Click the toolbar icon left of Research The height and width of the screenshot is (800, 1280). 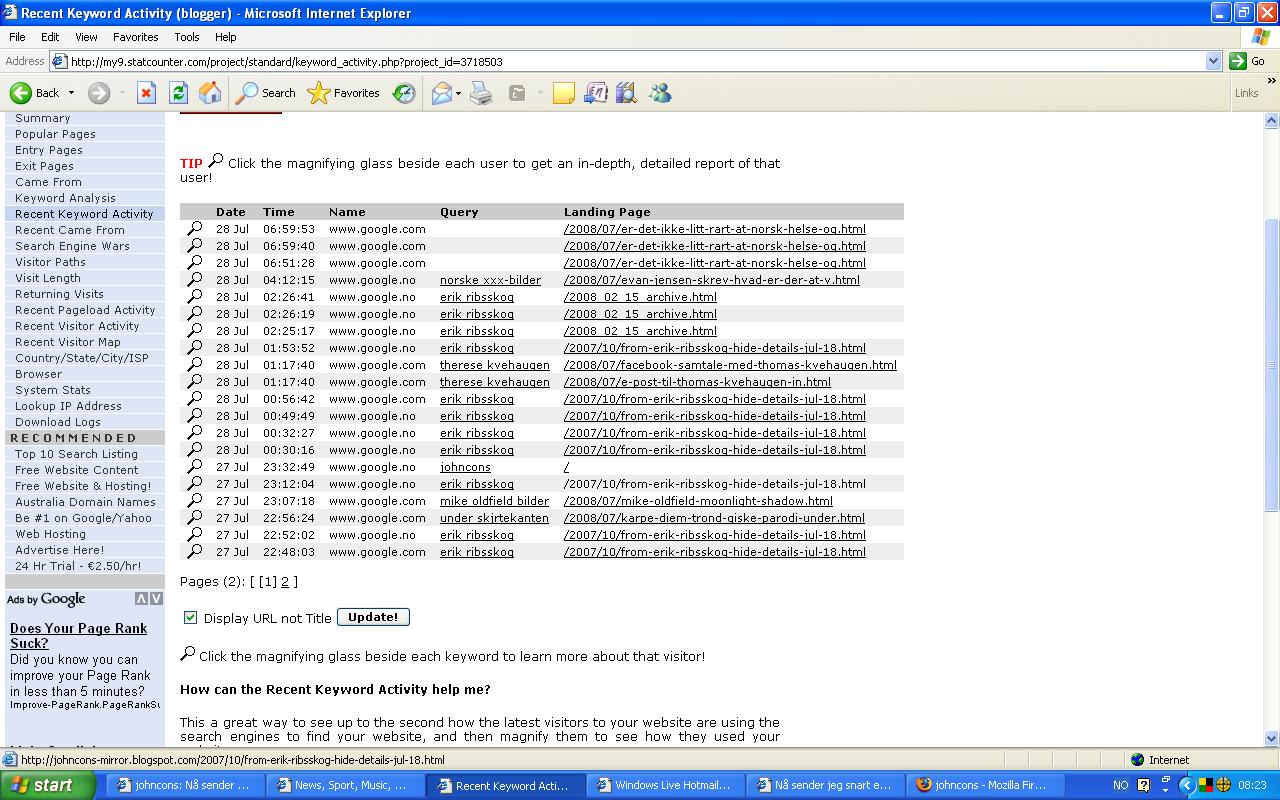coord(595,93)
